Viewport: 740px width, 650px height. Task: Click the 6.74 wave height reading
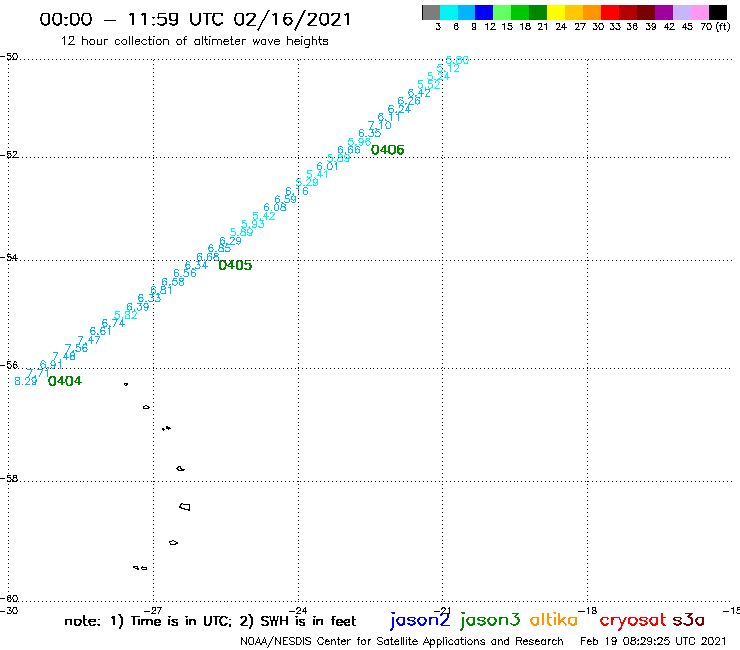point(113,323)
